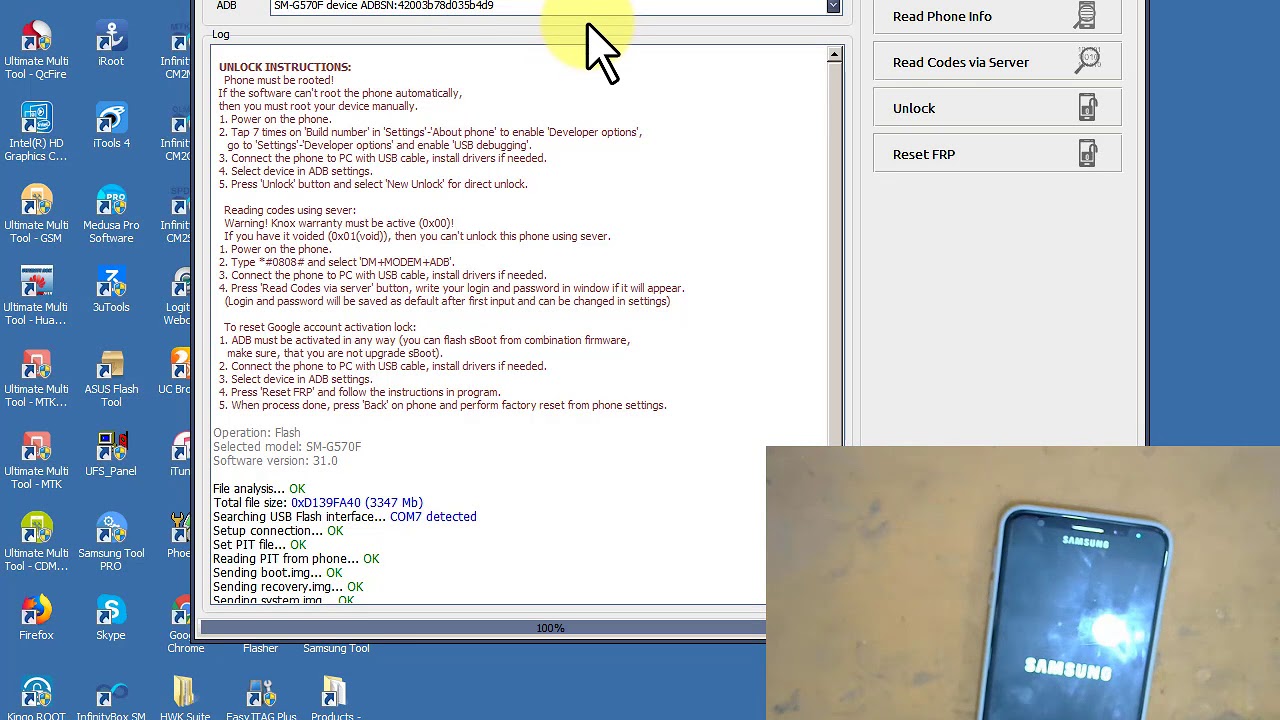This screenshot has height=720, width=1280.
Task: Launch Ultimate Multi Tool - GSM shortcut
Action: 36,214
